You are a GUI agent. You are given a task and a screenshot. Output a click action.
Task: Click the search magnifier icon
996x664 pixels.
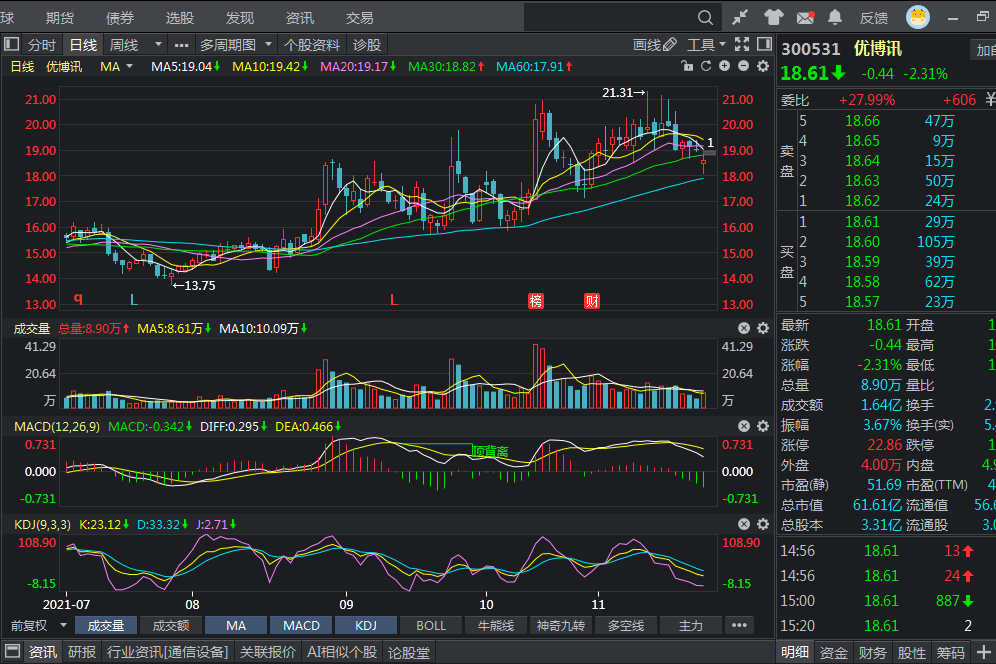pyautogui.click(x=705, y=18)
